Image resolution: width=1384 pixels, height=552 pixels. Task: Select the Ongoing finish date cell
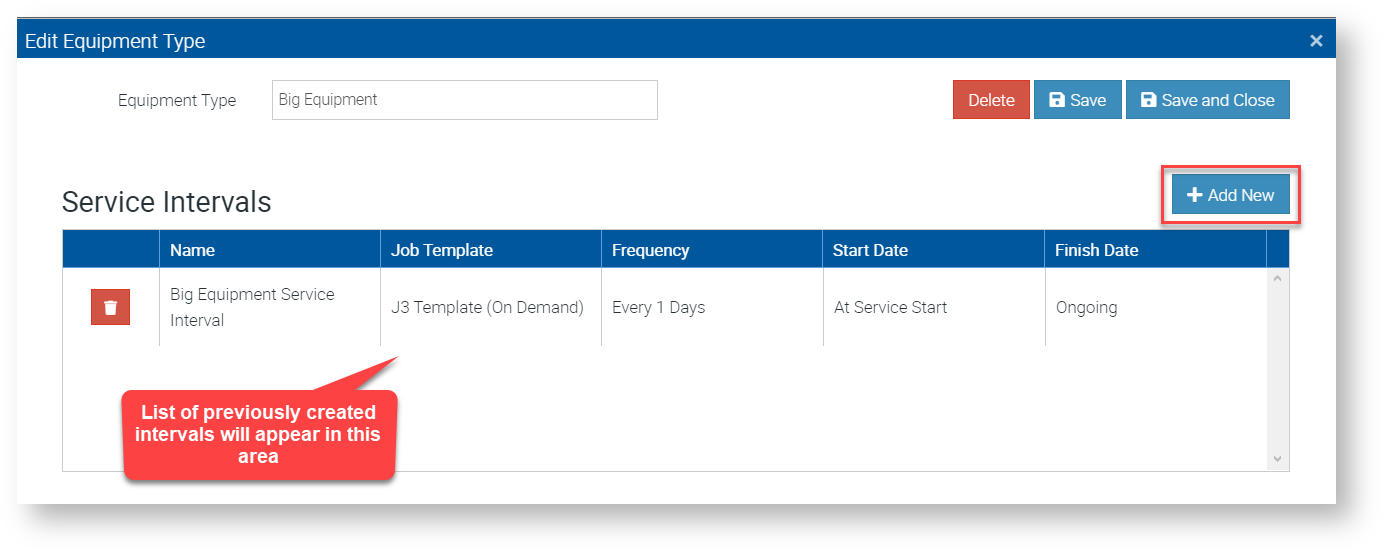point(1086,307)
